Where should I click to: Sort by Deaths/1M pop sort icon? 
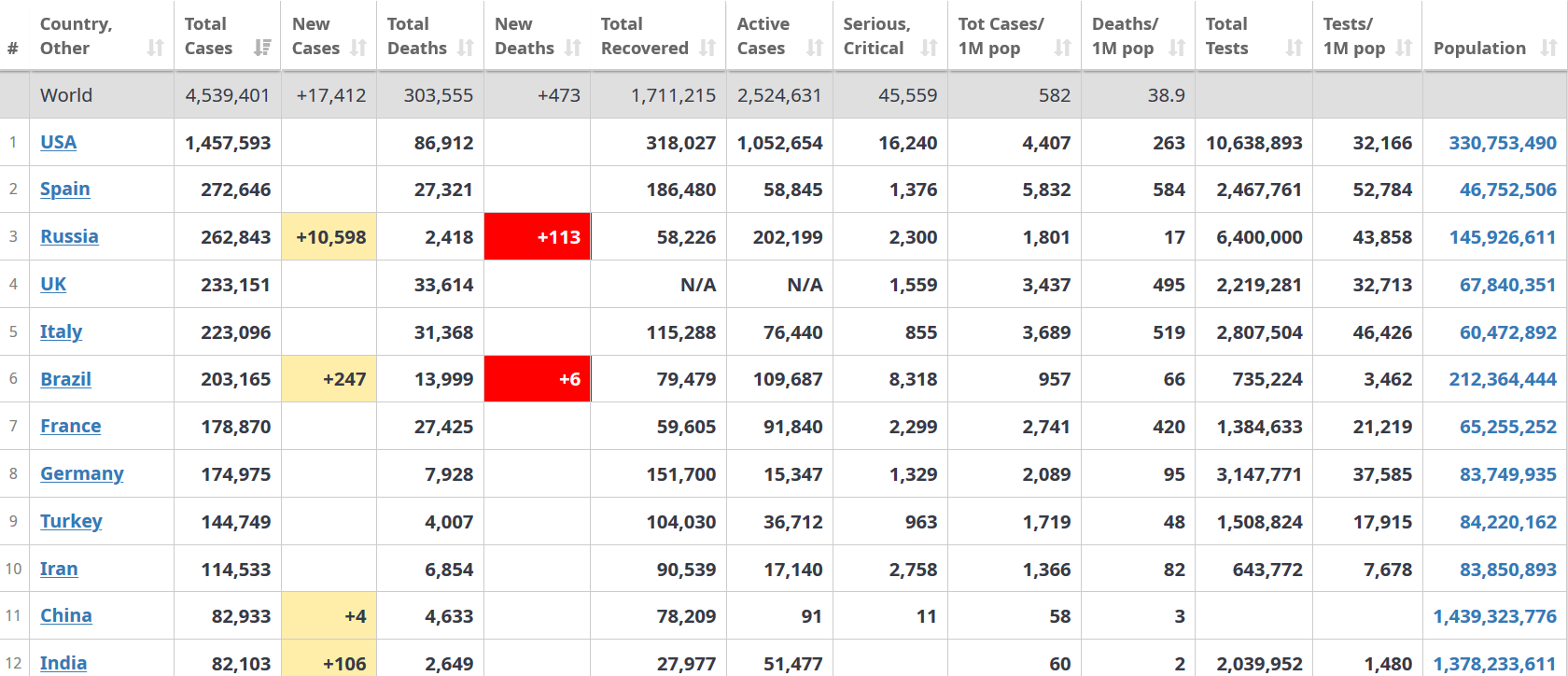(1177, 48)
